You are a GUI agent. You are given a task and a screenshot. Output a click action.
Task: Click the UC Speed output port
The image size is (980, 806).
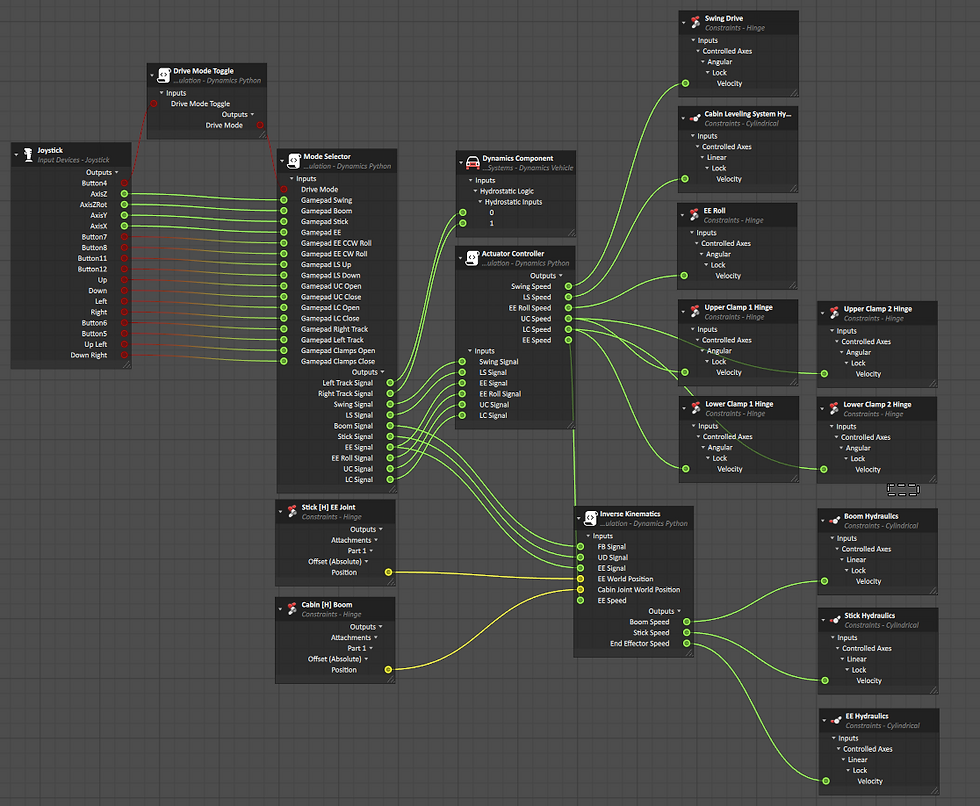click(x=568, y=319)
